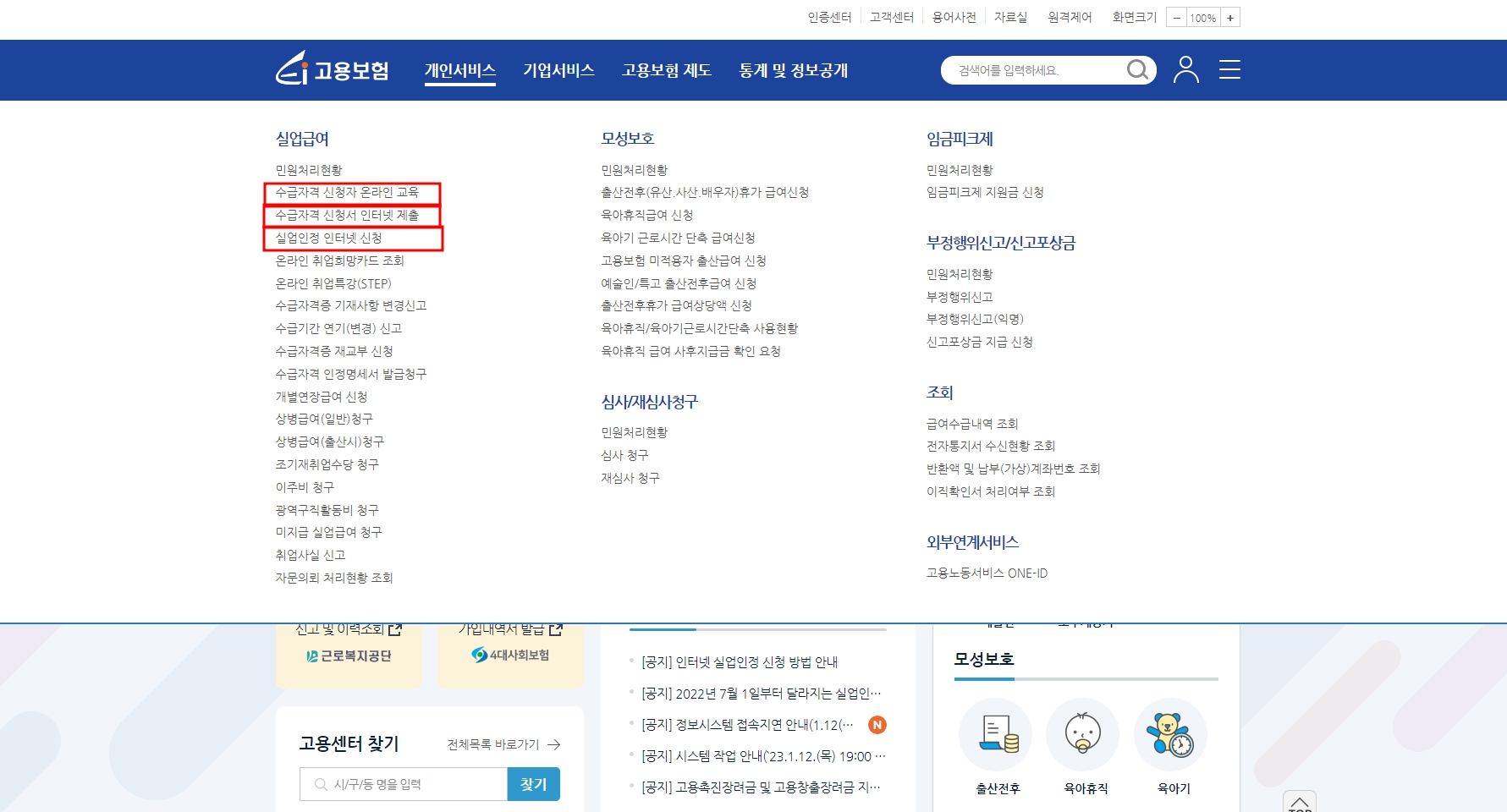The height and width of the screenshot is (812, 1507).
Task: Click the 실업급여 section heading
Action: pos(302,139)
